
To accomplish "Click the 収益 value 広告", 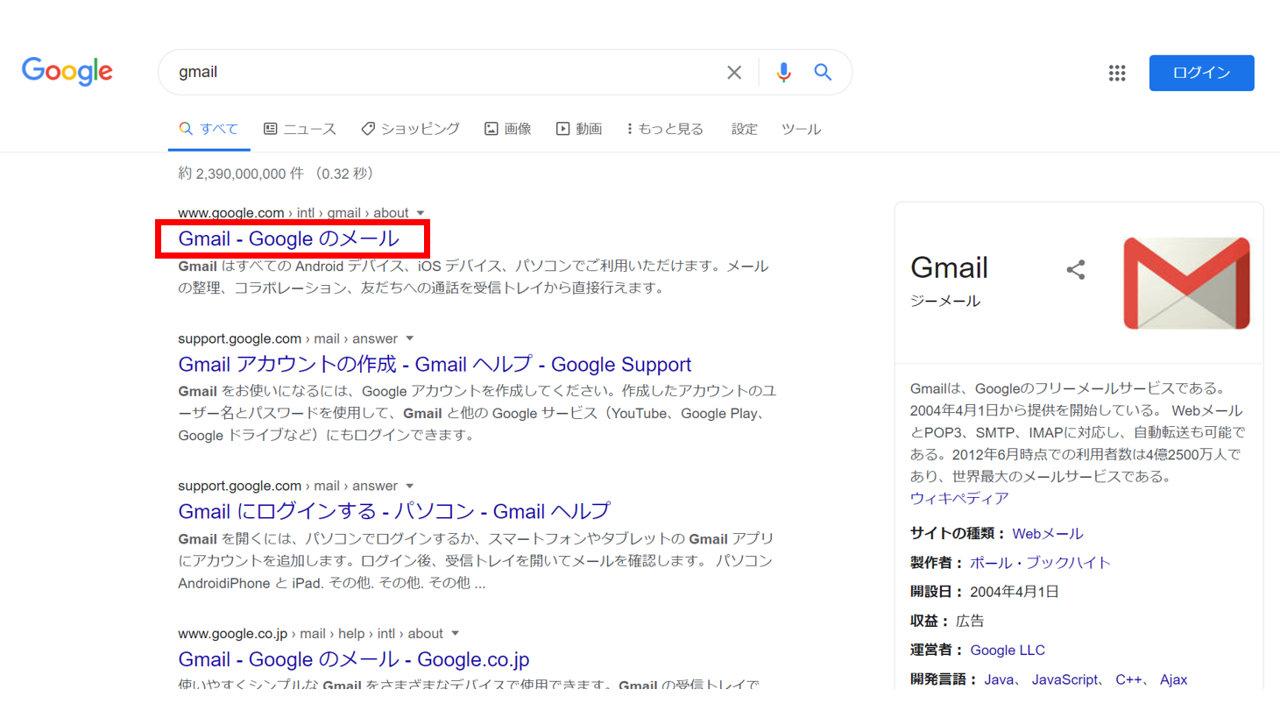I will [x=970, y=621].
